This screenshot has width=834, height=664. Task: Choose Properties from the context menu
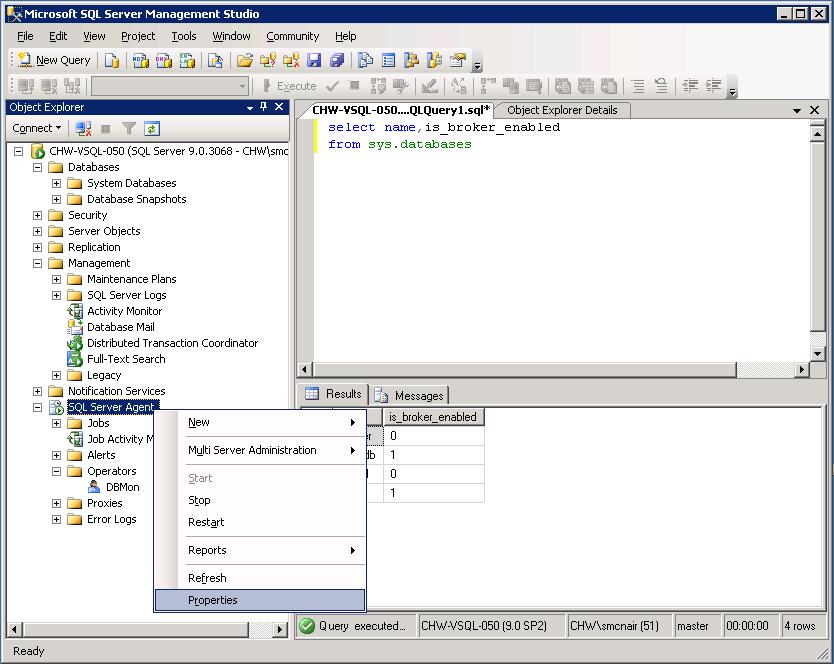pos(260,600)
